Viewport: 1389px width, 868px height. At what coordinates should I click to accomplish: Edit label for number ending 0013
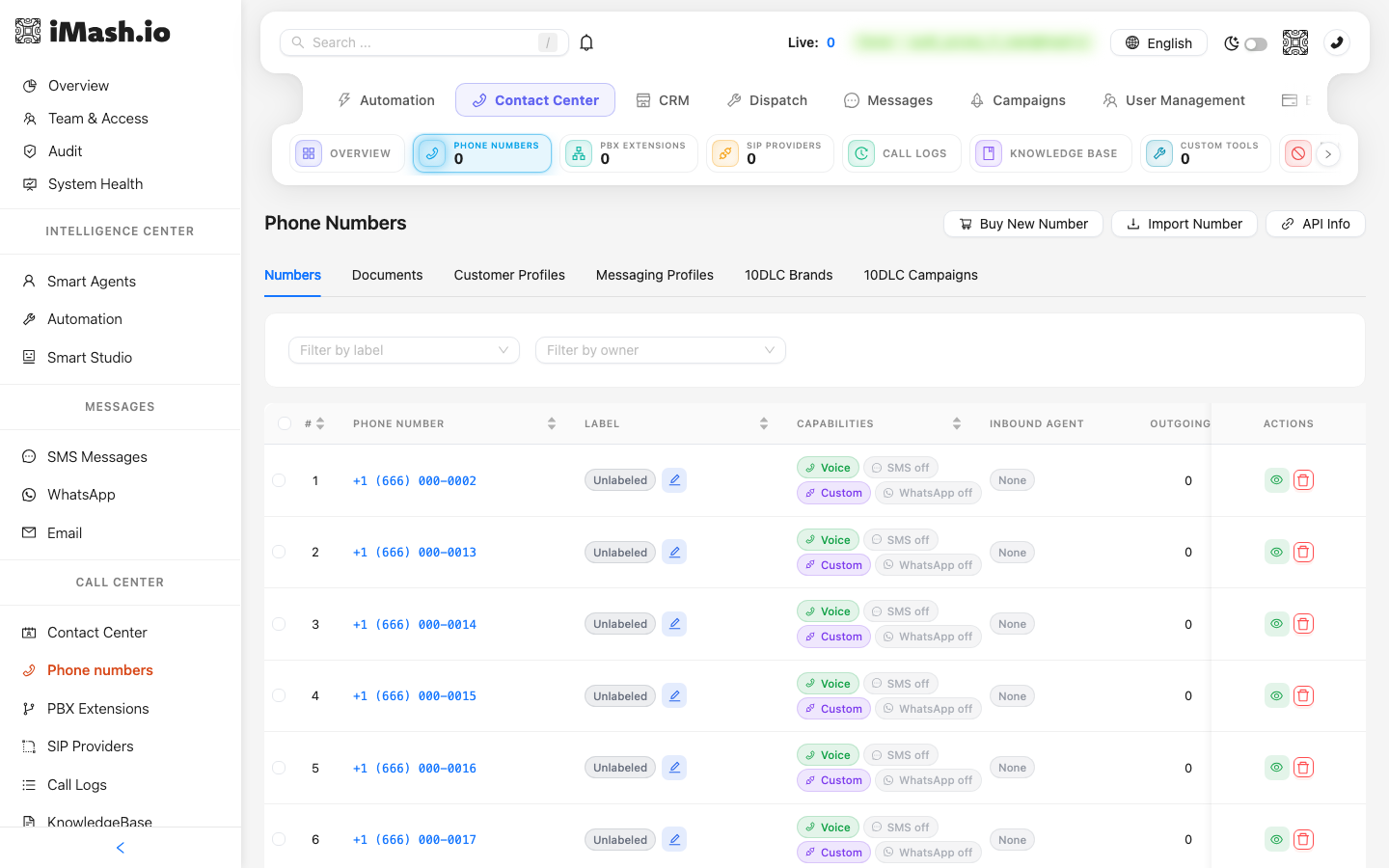(x=674, y=553)
